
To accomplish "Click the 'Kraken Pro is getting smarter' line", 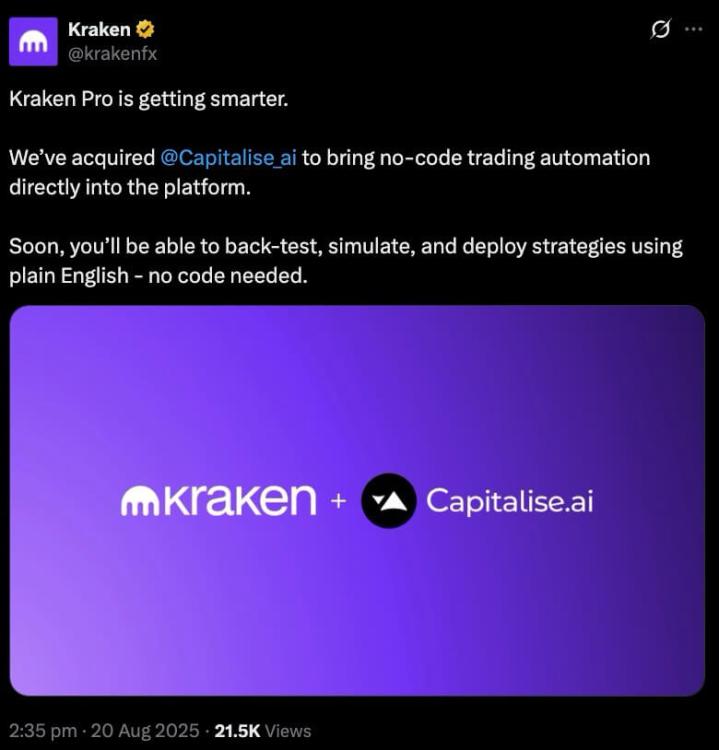I will point(149,99).
